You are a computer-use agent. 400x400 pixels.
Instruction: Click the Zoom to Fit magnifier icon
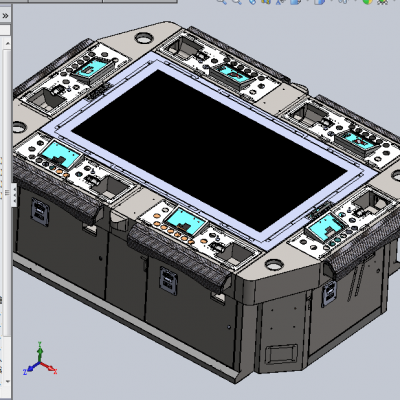(x=222, y=2)
